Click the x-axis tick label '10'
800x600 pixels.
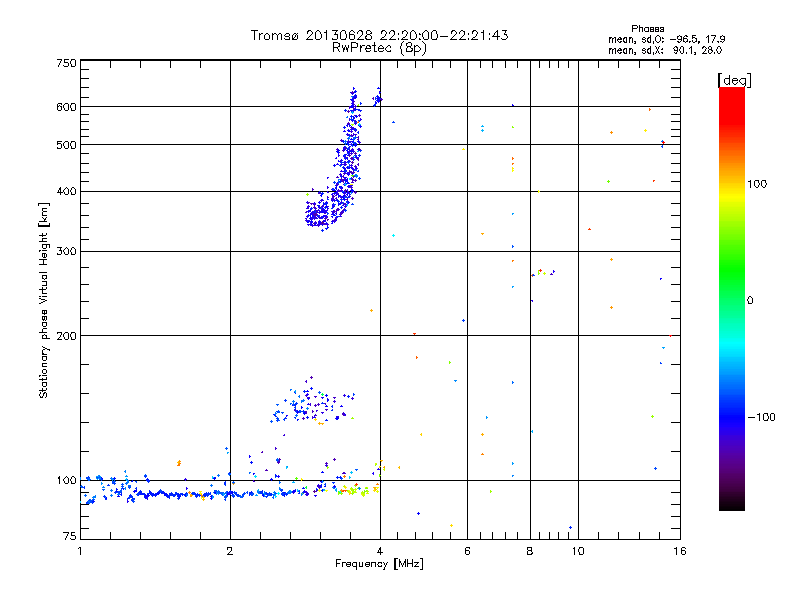[578, 551]
